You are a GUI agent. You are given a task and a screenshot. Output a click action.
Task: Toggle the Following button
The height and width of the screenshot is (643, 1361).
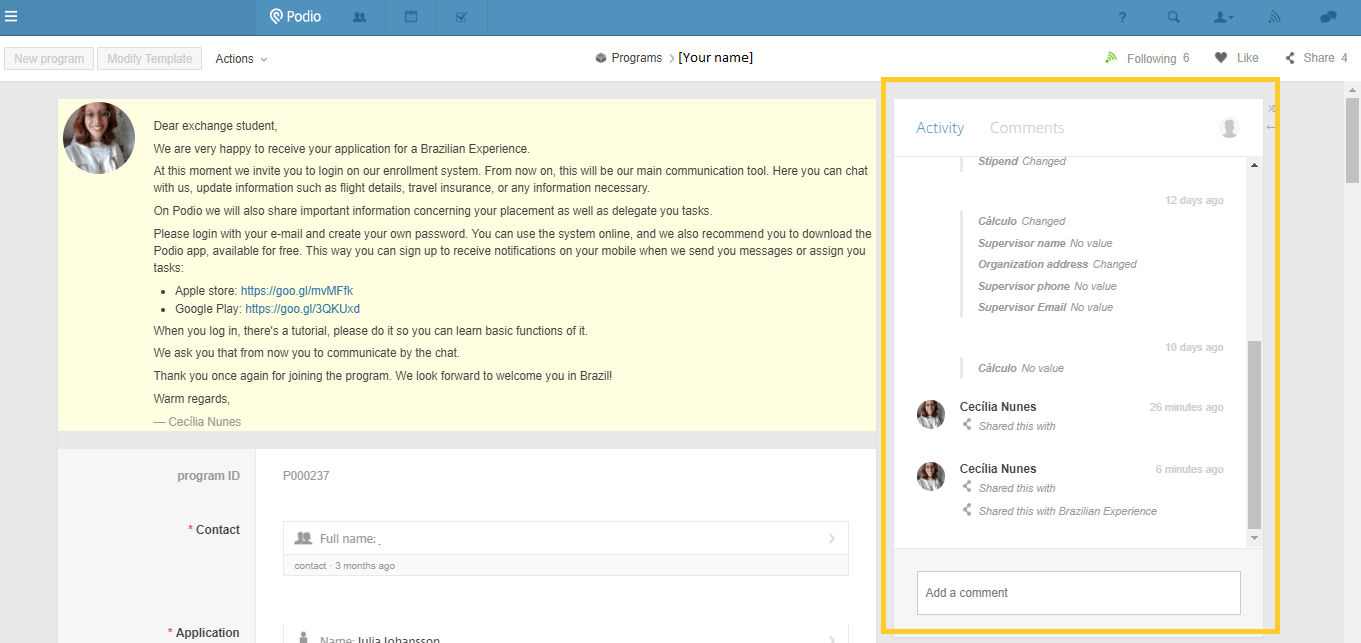[1146, 58]
